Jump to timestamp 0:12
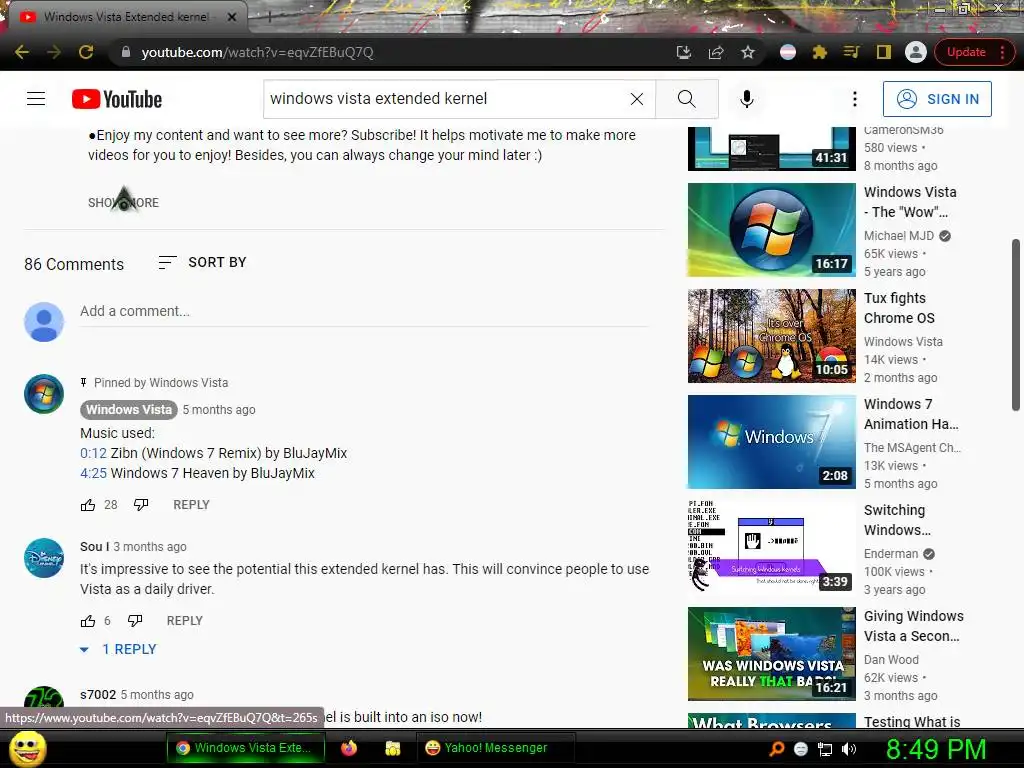This screenshot has height=768, width=1024. click(93, 453)
